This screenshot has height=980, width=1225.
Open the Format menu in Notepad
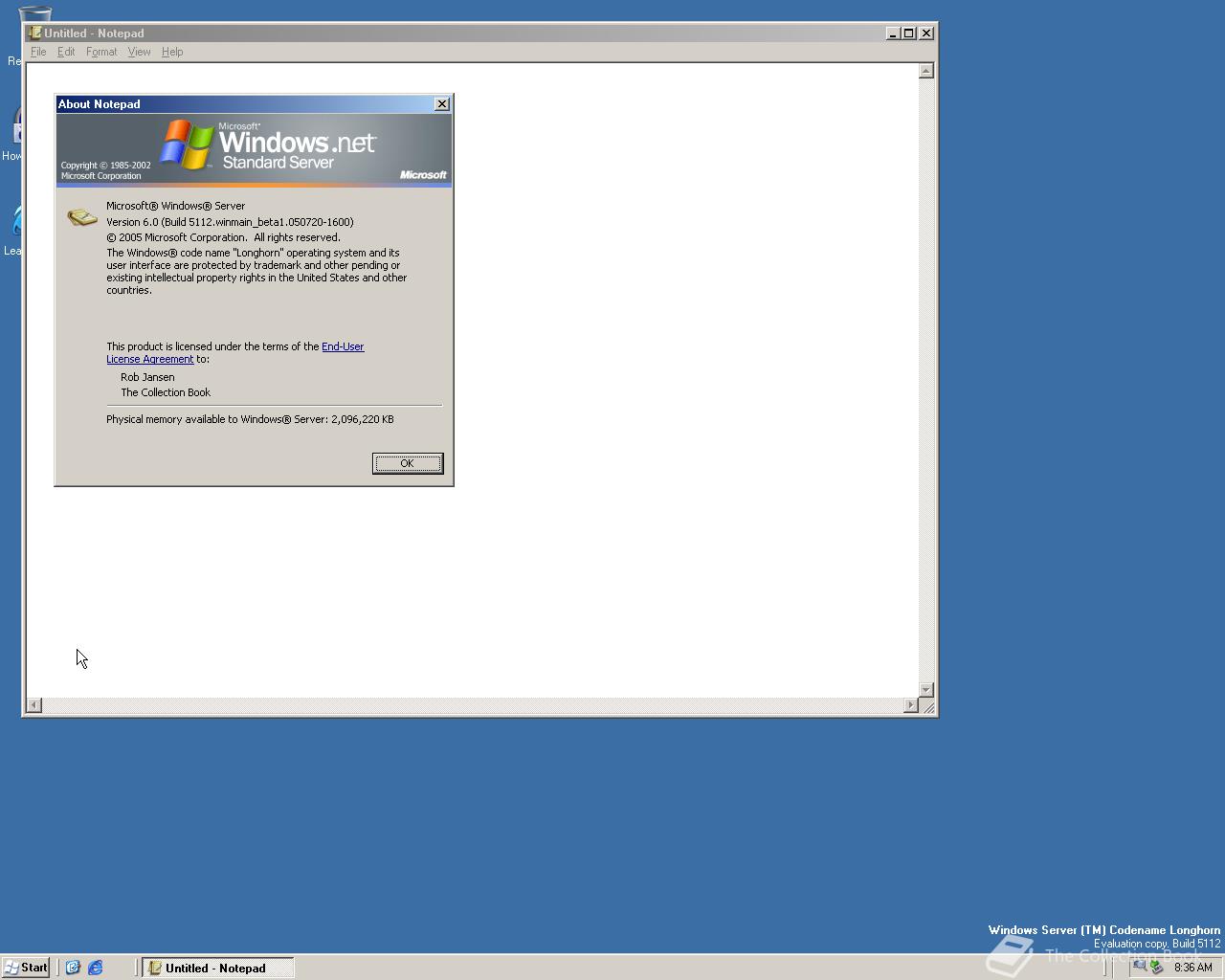[x=101, y=52]
